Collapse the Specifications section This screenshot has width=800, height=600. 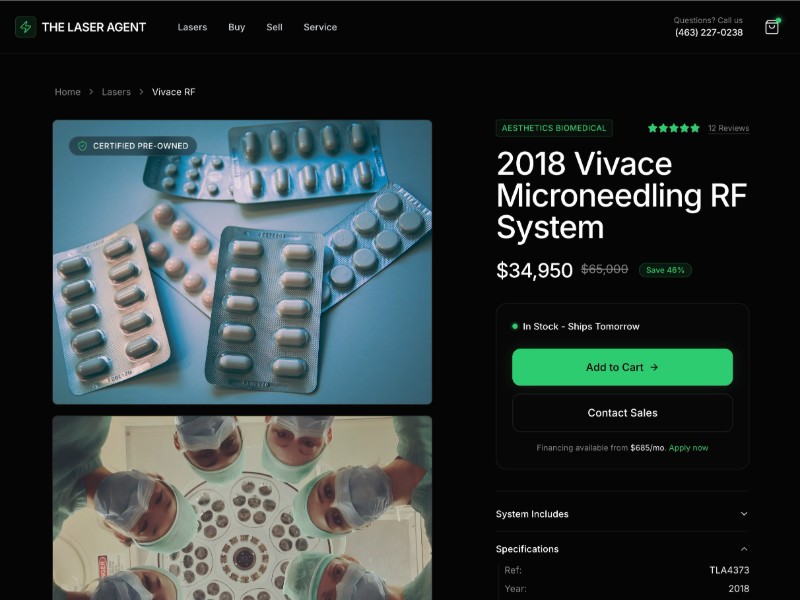coord(622,549)
